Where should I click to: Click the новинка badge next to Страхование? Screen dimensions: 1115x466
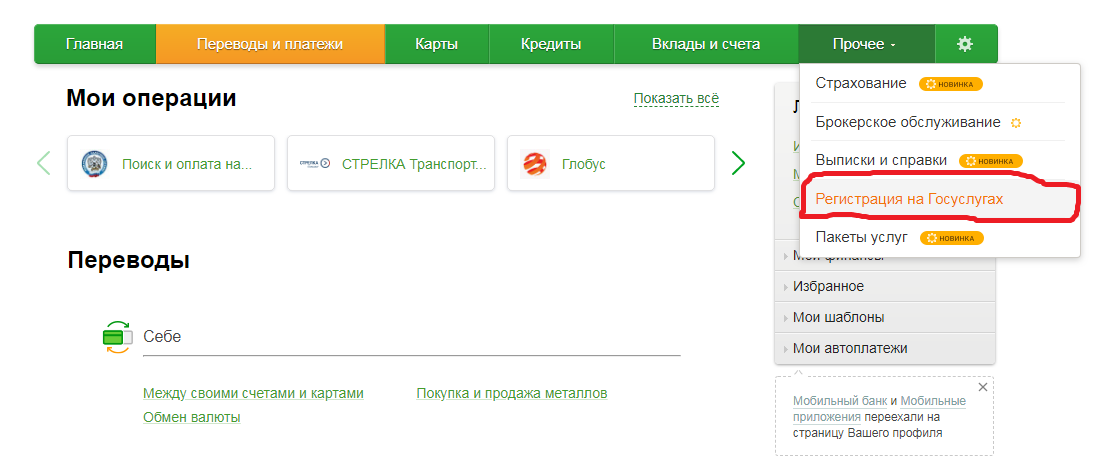point(951,84)
